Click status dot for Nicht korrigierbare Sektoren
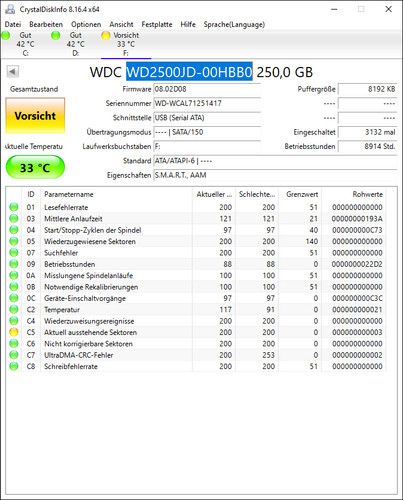Viewport: 403px width, 500px height. (x=14, y=344)
